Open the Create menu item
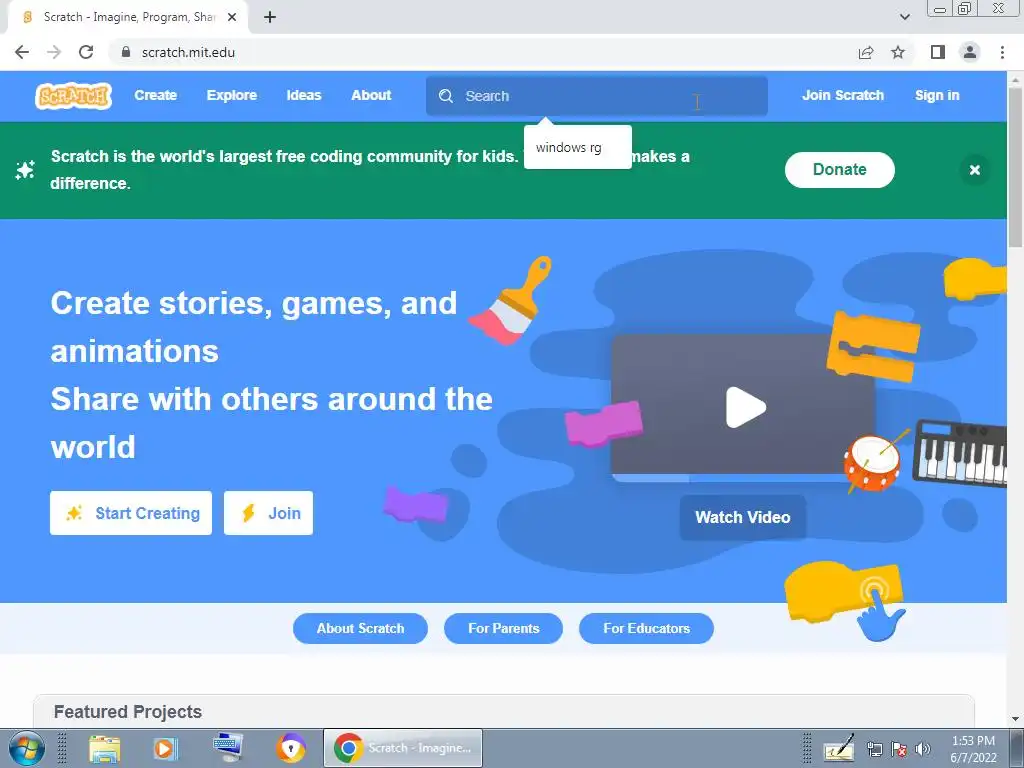The height and width of the screenshot is (768, 1024). click(155, 95)
